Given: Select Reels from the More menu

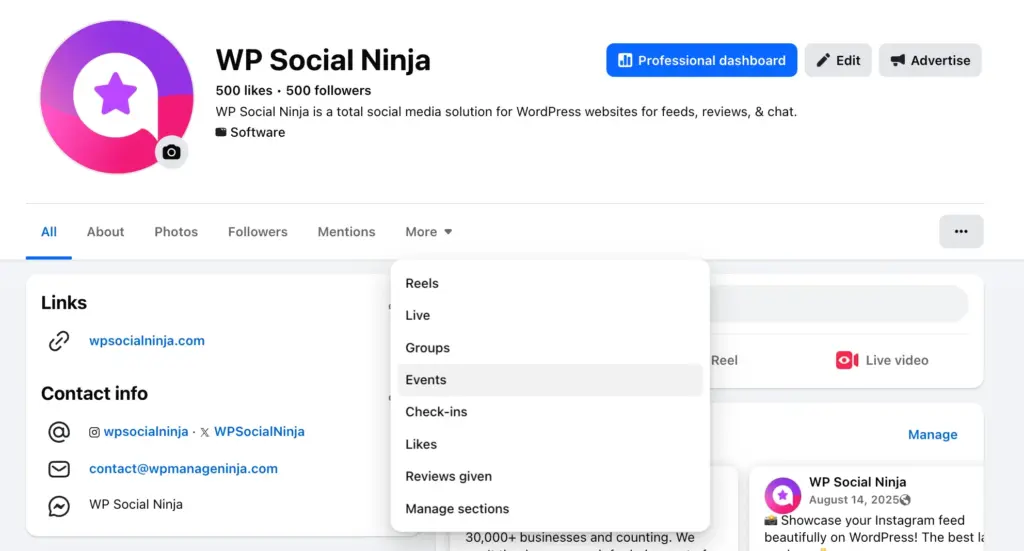Looking at the screenshot, I should pos(550,283).
